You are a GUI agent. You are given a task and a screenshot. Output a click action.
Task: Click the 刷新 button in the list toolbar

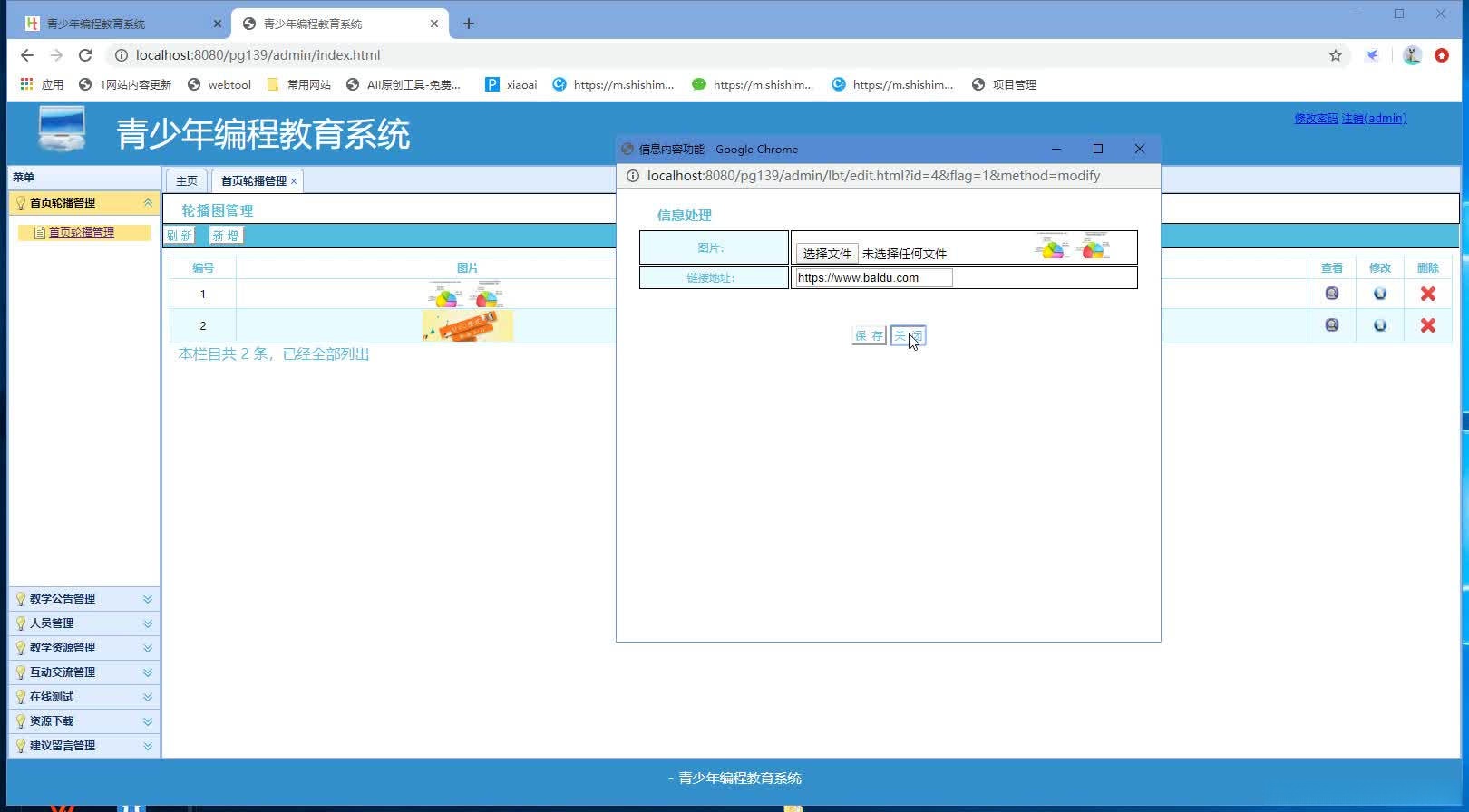click(x=180, y=236)
